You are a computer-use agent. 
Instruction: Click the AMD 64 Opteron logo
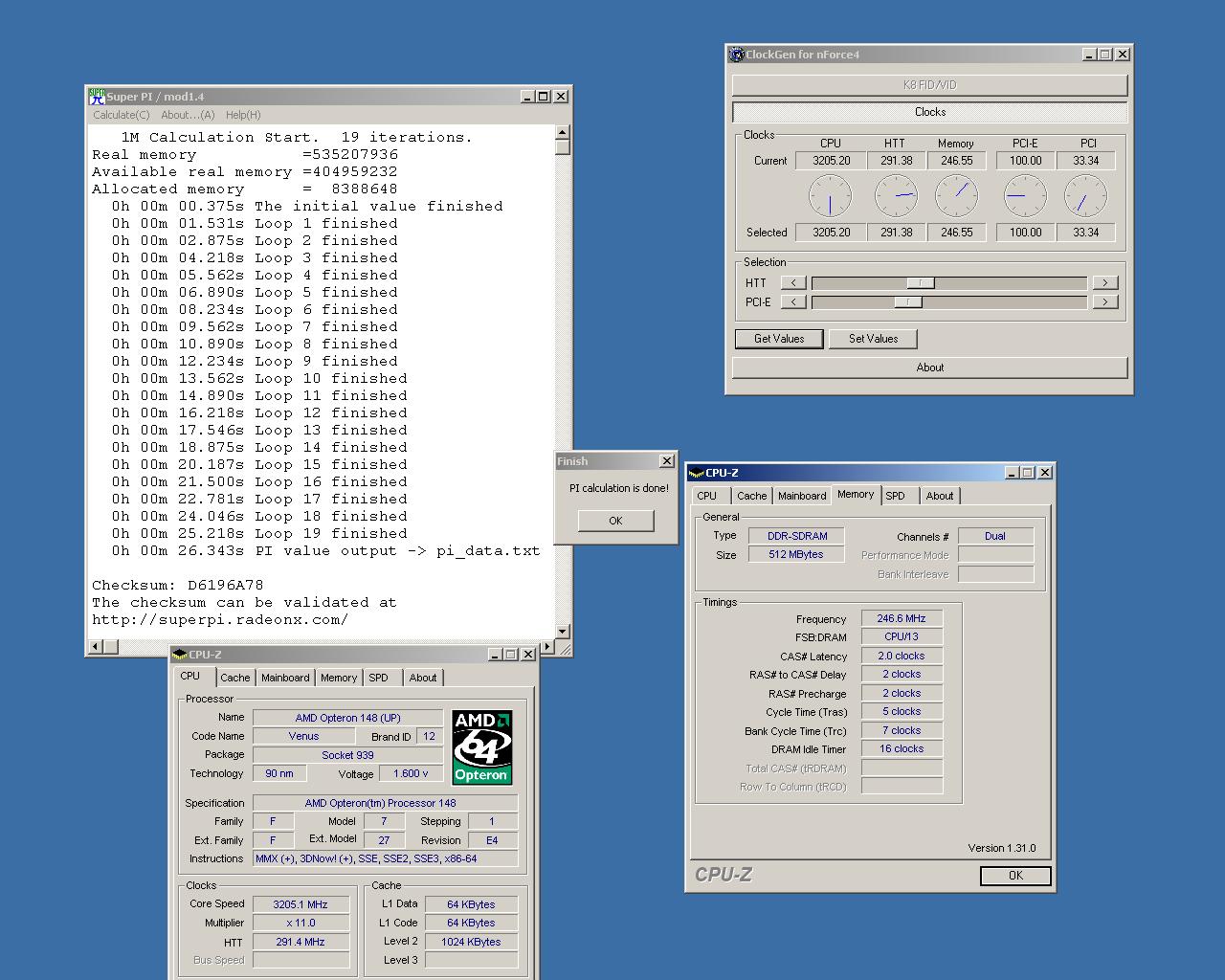click(x=482, y=747)
